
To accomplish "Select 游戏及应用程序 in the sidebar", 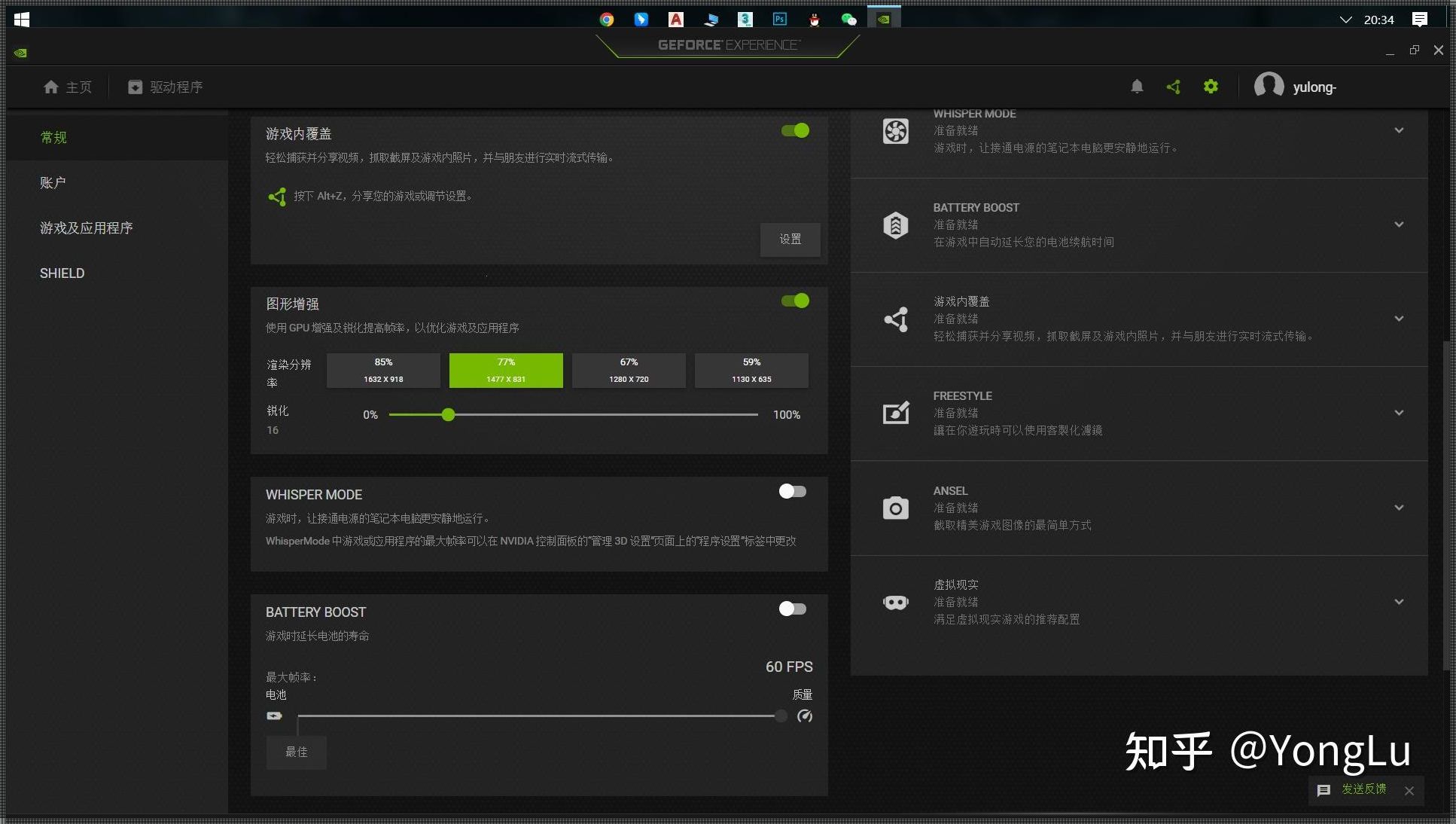I will point(118,227).
